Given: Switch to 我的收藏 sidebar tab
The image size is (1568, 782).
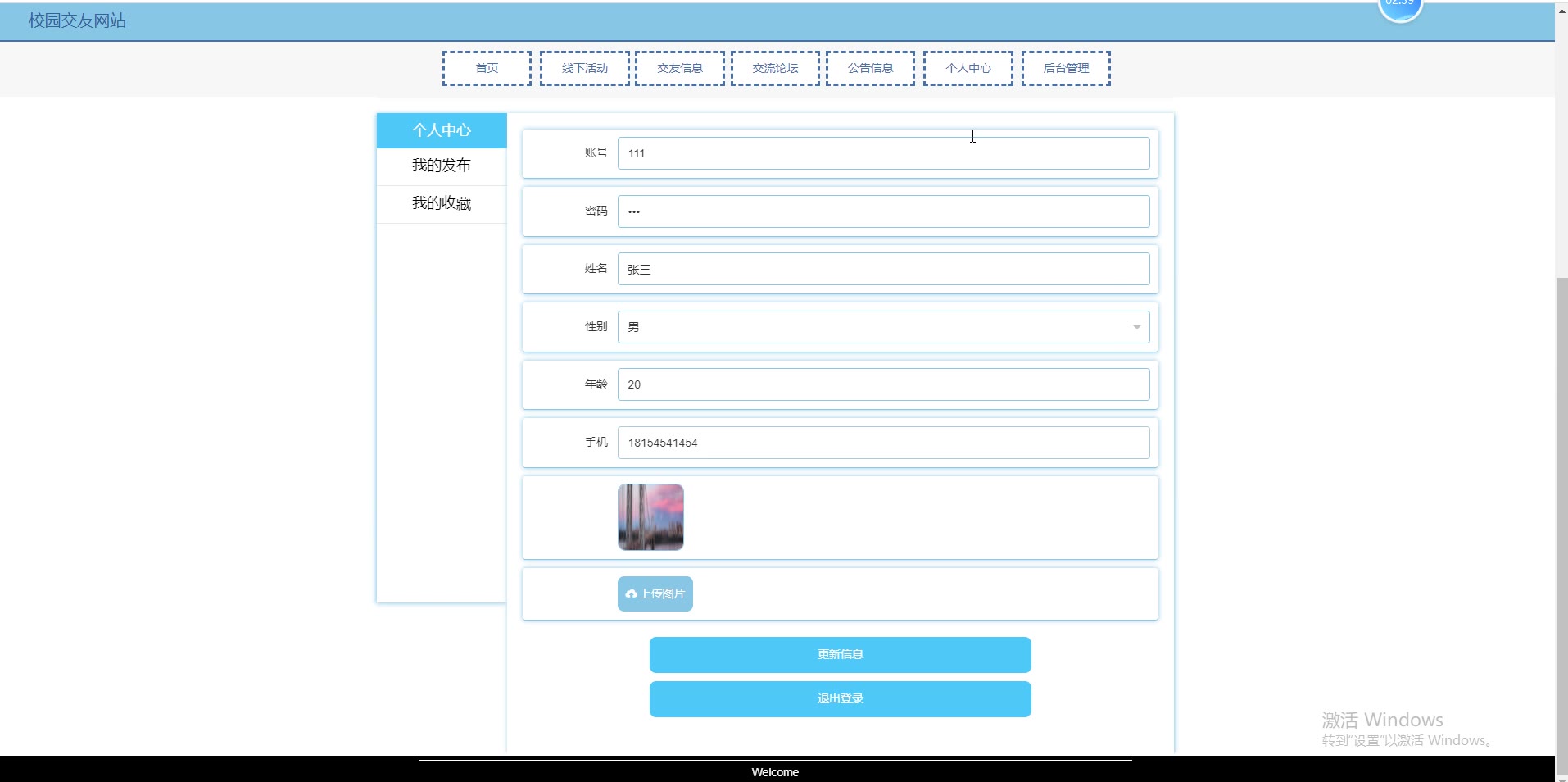Looking at the screenshot, I should [x=442, y=203].
